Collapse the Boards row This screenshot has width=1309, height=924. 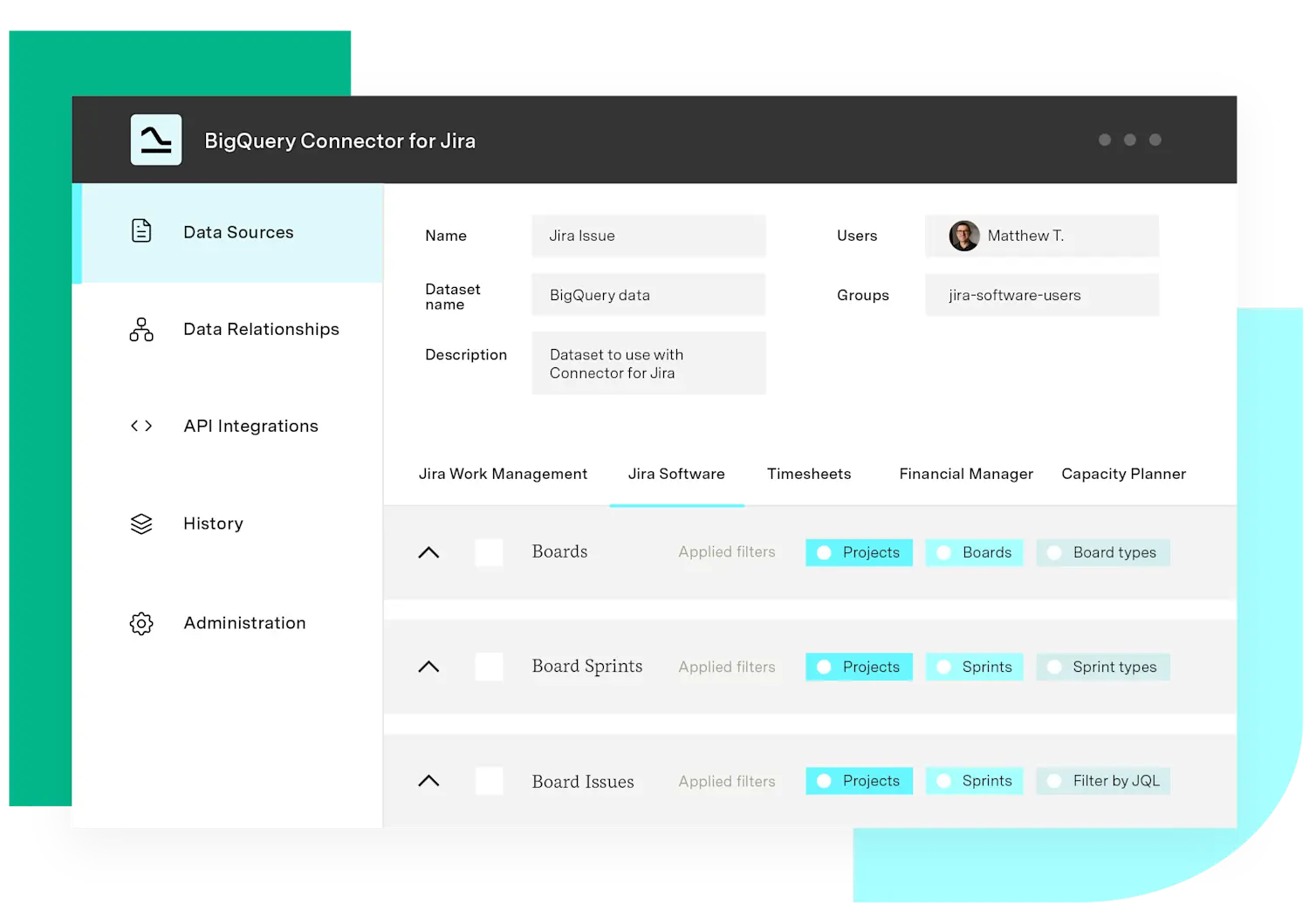[428, 552]
